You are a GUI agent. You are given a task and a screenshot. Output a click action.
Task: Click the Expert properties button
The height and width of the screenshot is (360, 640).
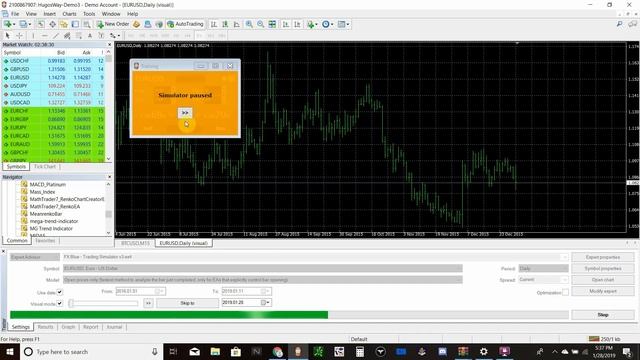[x=603, y=257]
